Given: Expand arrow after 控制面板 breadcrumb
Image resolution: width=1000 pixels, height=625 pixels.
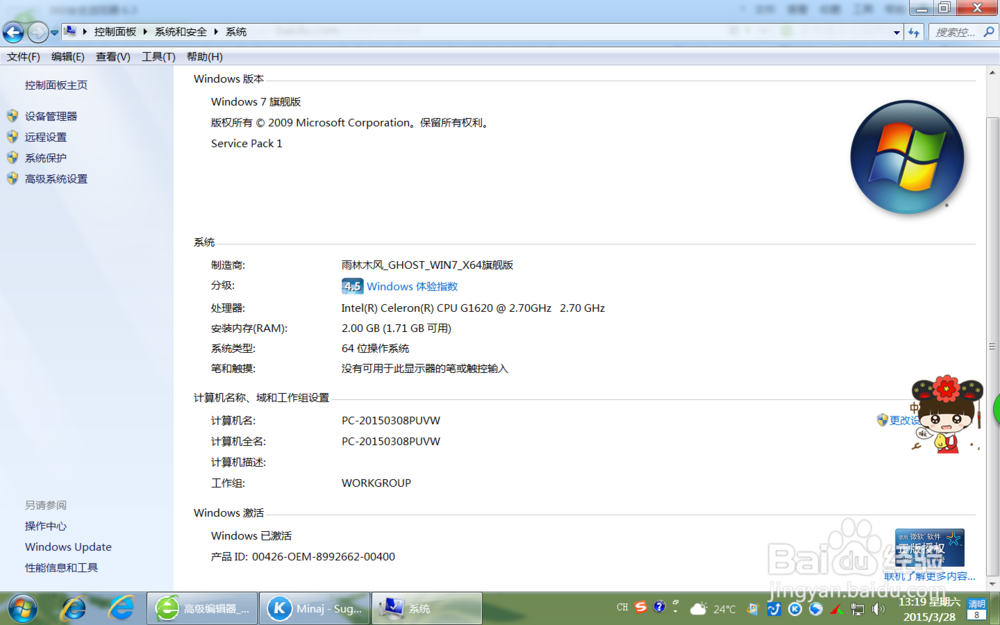Looking at the screenshot, I should (x=145, y=31).
